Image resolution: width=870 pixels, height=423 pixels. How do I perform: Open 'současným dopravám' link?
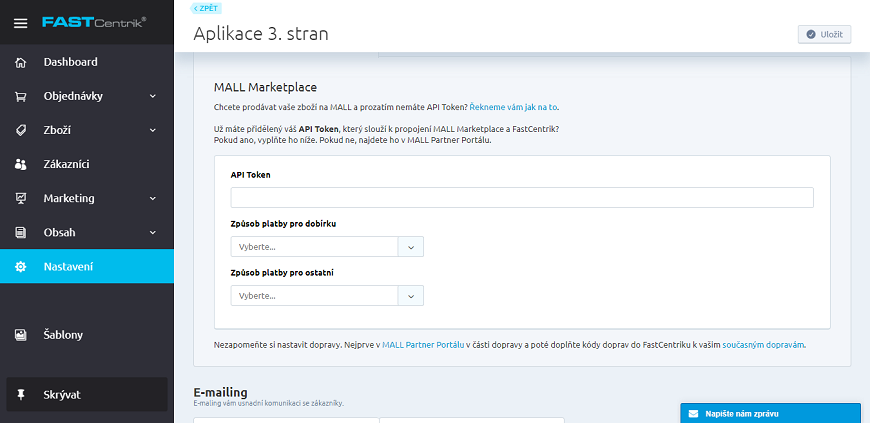763,345
